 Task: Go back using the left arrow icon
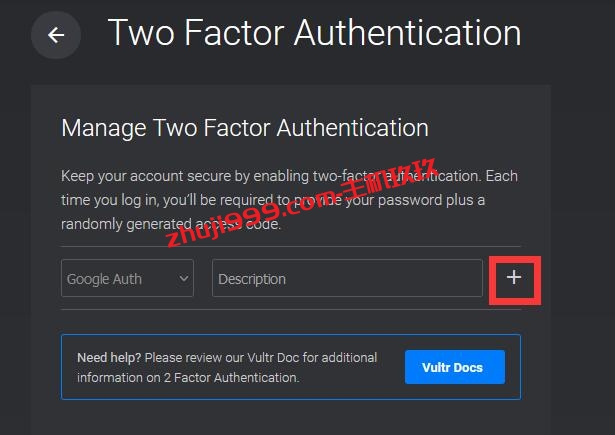(x=56, y=35)
